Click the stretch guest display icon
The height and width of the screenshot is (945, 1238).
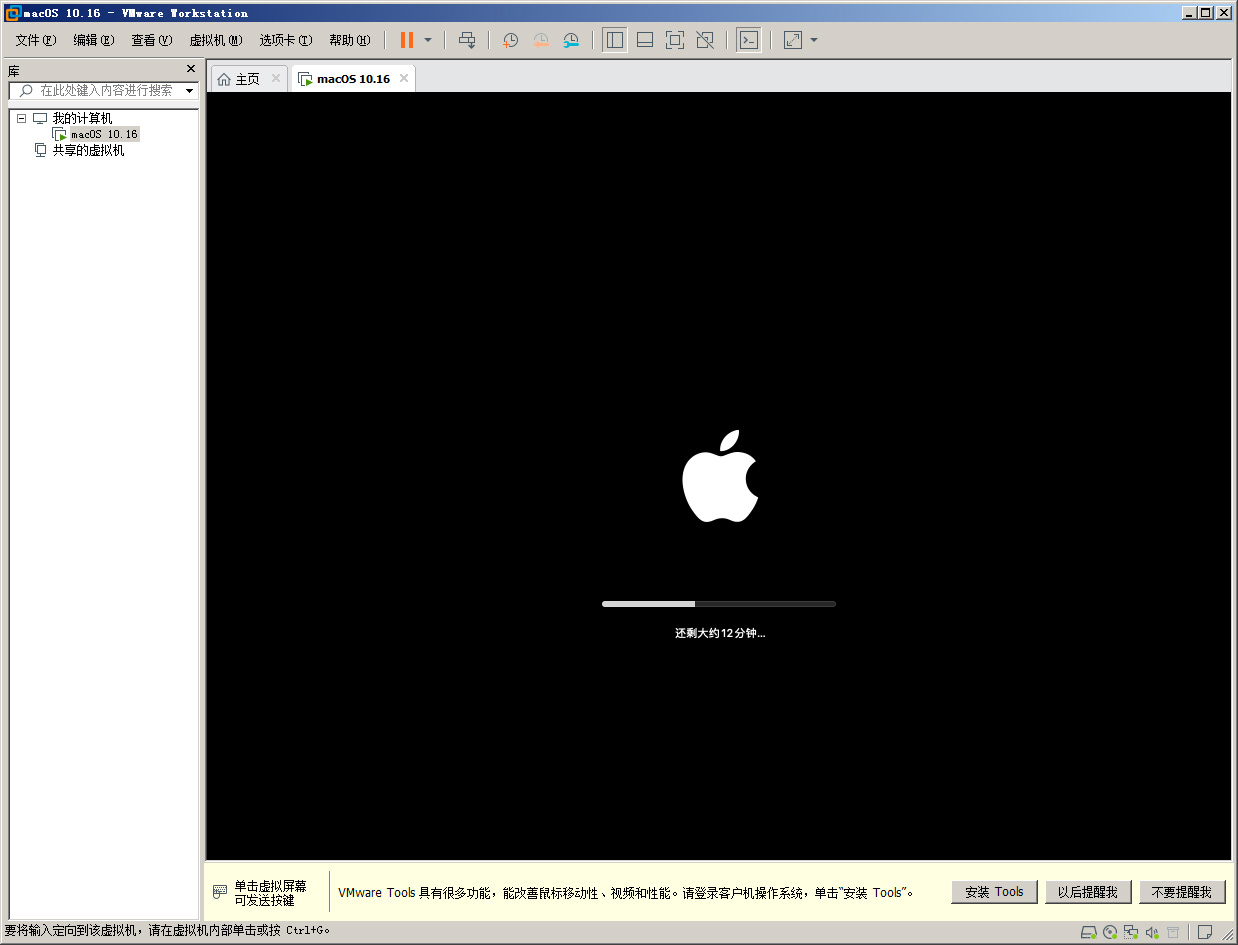[x=793, y=40]
